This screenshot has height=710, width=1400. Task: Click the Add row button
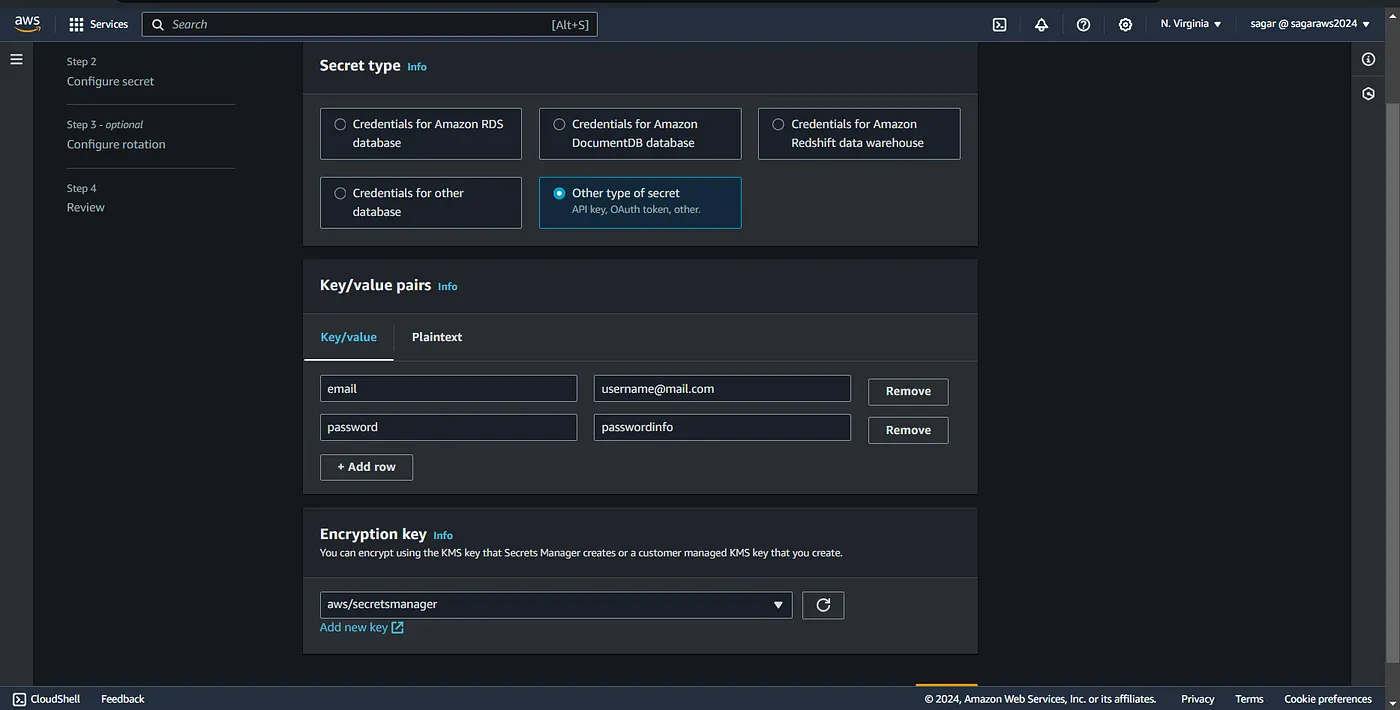(366, 467)
